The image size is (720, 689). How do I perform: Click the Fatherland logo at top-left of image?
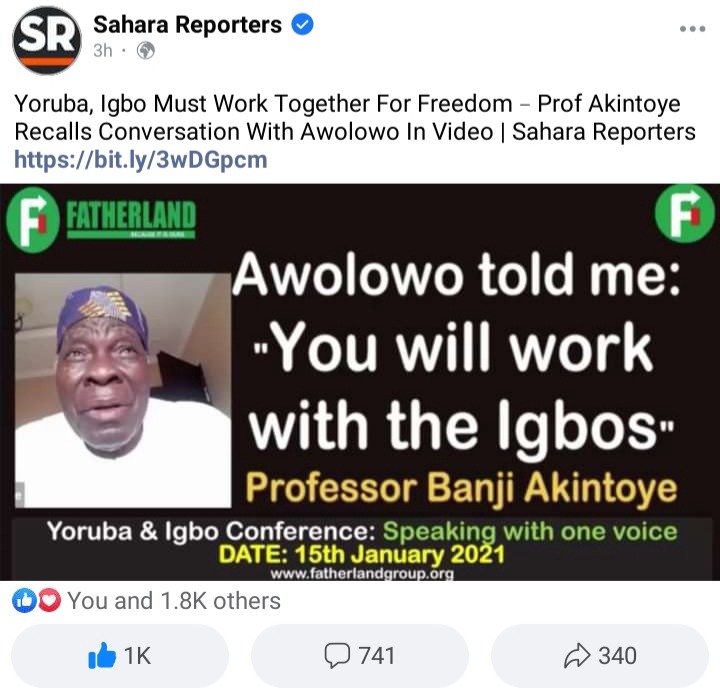pos(101,220)
